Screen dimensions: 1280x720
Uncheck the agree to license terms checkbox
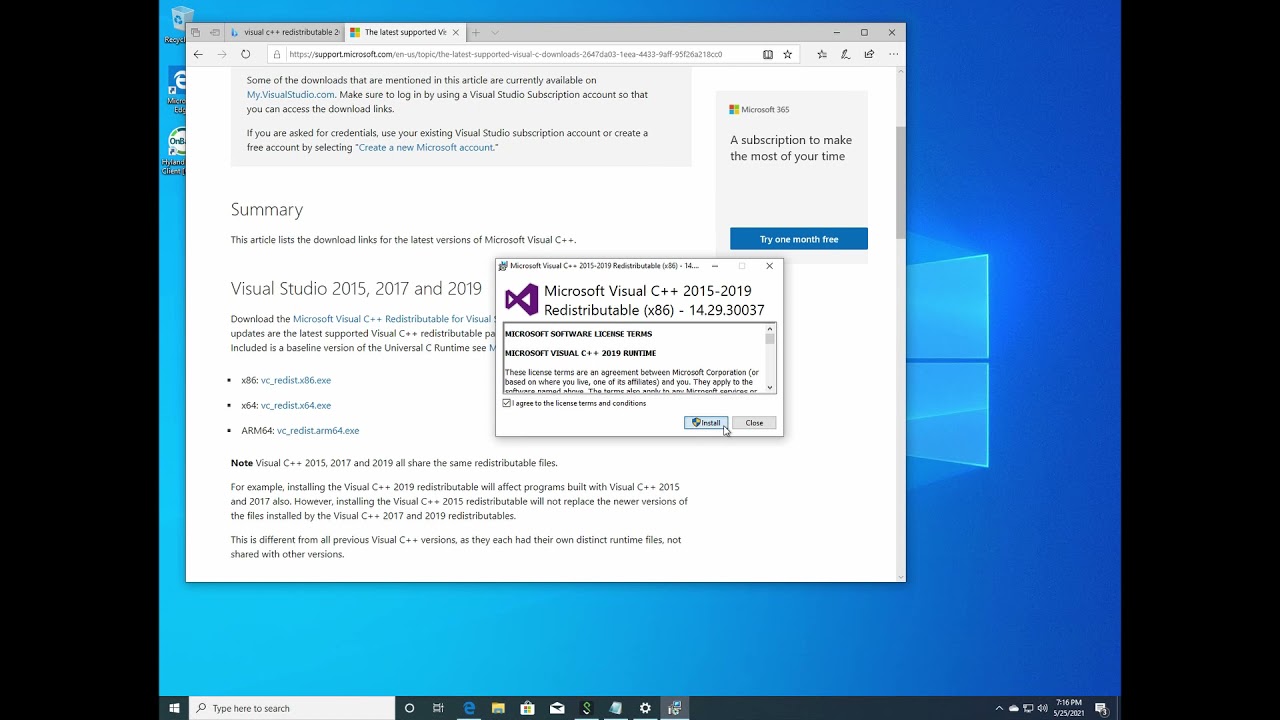coord(507,403)
